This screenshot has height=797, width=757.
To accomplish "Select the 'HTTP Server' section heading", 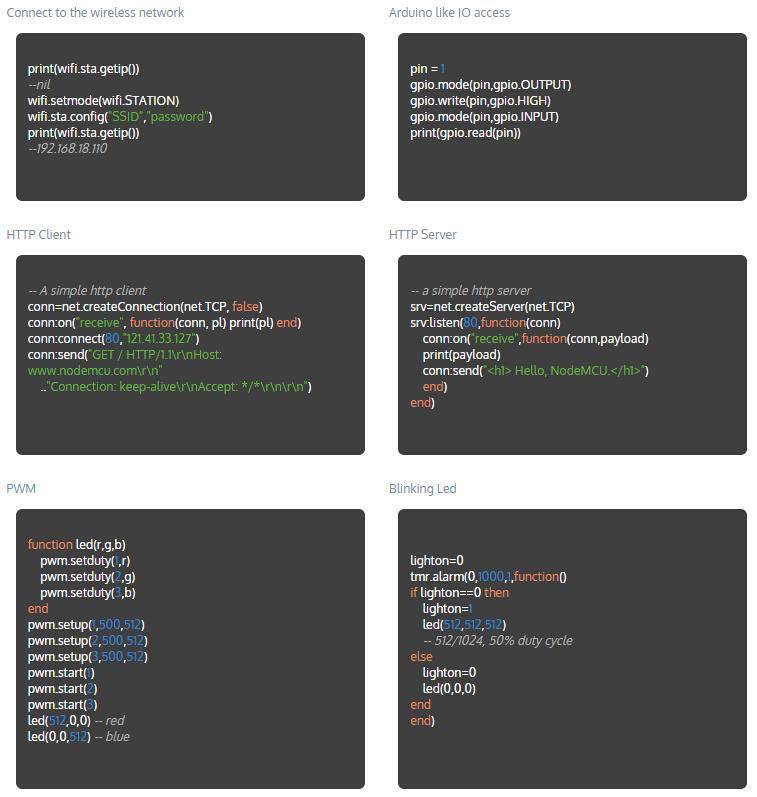I will point(422,235).
